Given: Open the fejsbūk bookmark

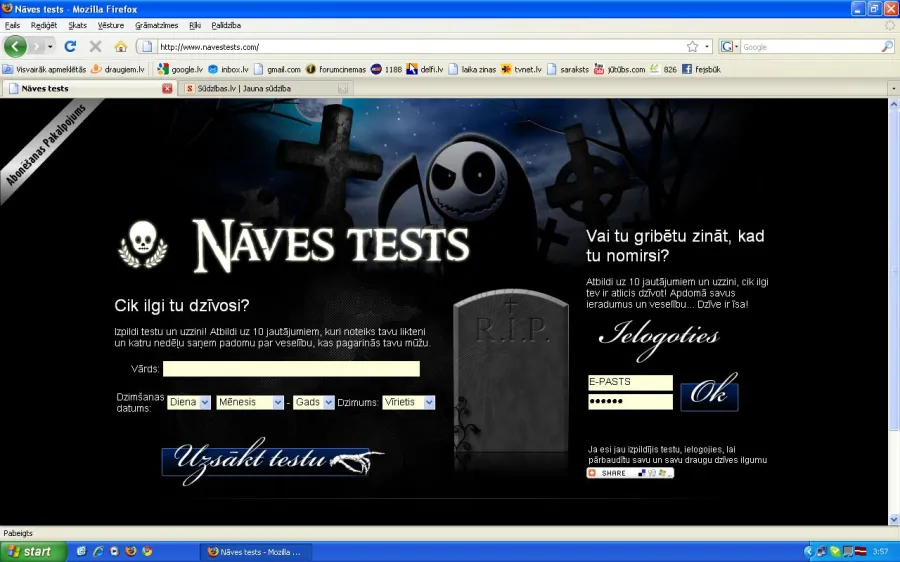Looking at the screenshot, I should point(701,69).
